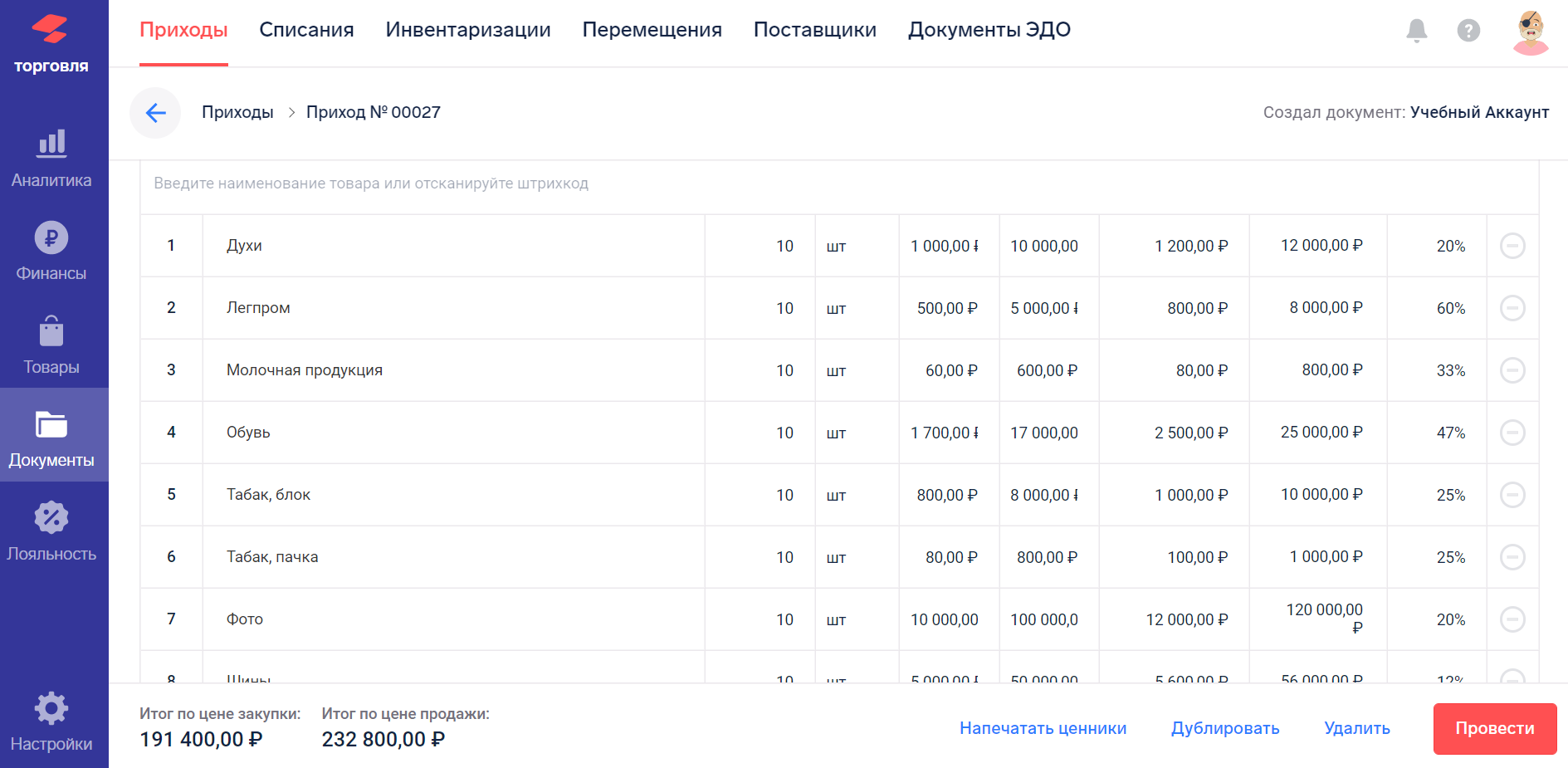Viewport: 1568px width, 768px height.
Task: Click the 500,00 ₽ purchase price for Легпром
Action: (947, 308)
